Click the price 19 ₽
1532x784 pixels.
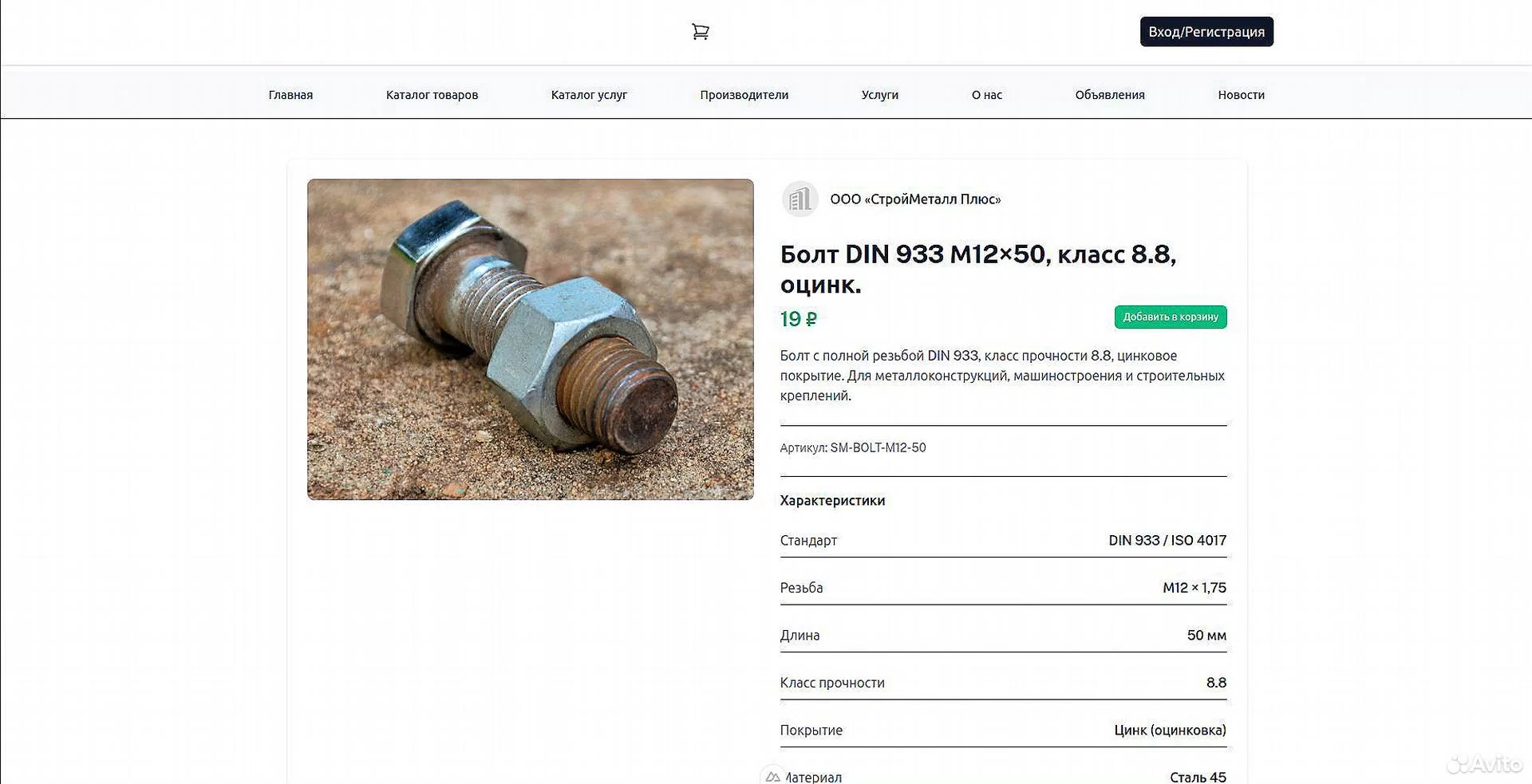(x=798, y=319)
